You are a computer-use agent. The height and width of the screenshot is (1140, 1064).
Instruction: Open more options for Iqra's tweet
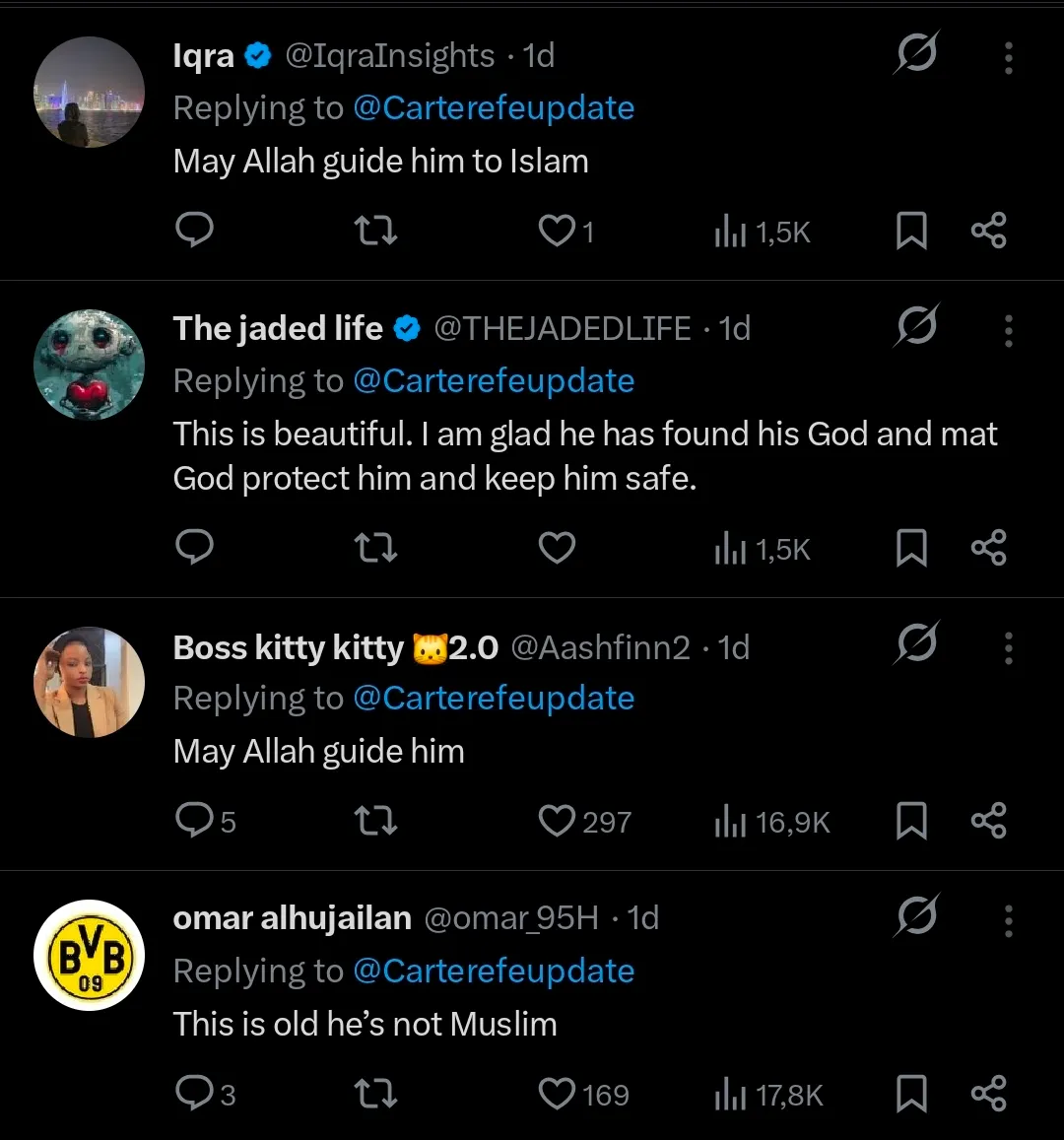(x=1008, y=58)
